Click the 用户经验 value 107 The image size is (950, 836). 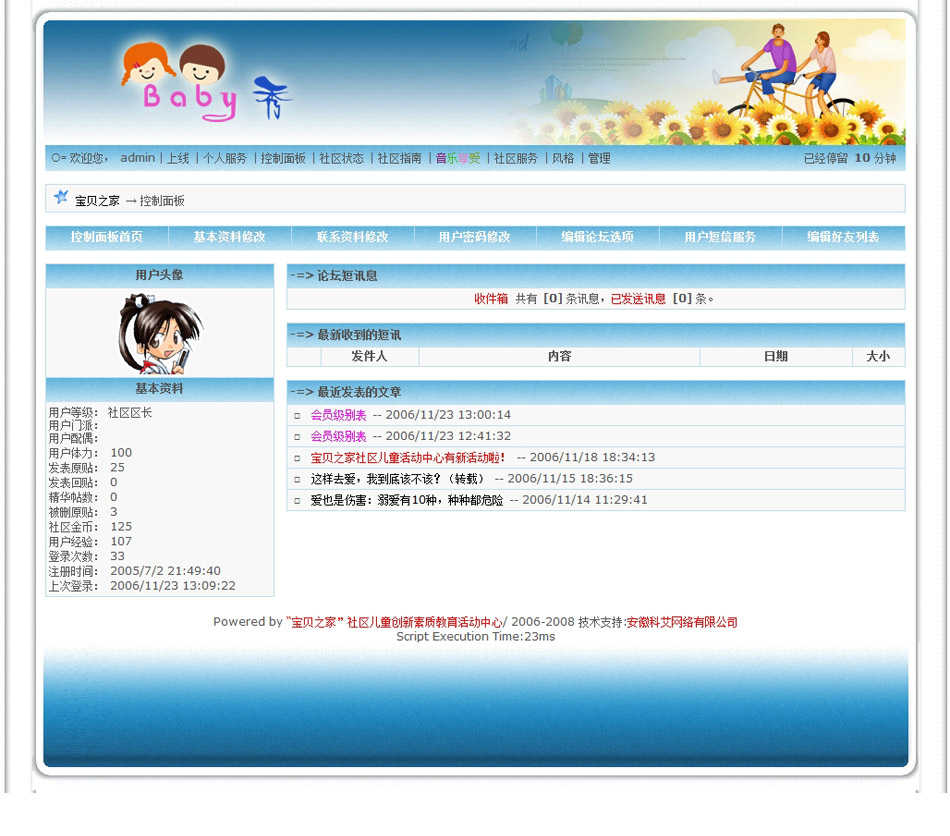(x=121, y=541)
